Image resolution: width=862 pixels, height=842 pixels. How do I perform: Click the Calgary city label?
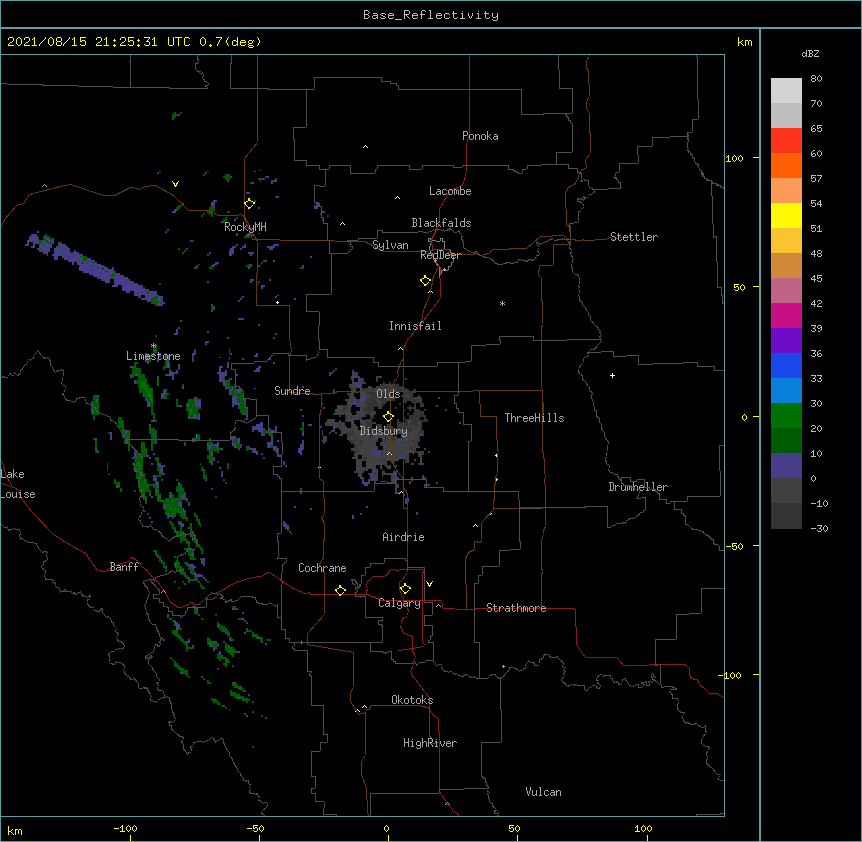point(399,603)
